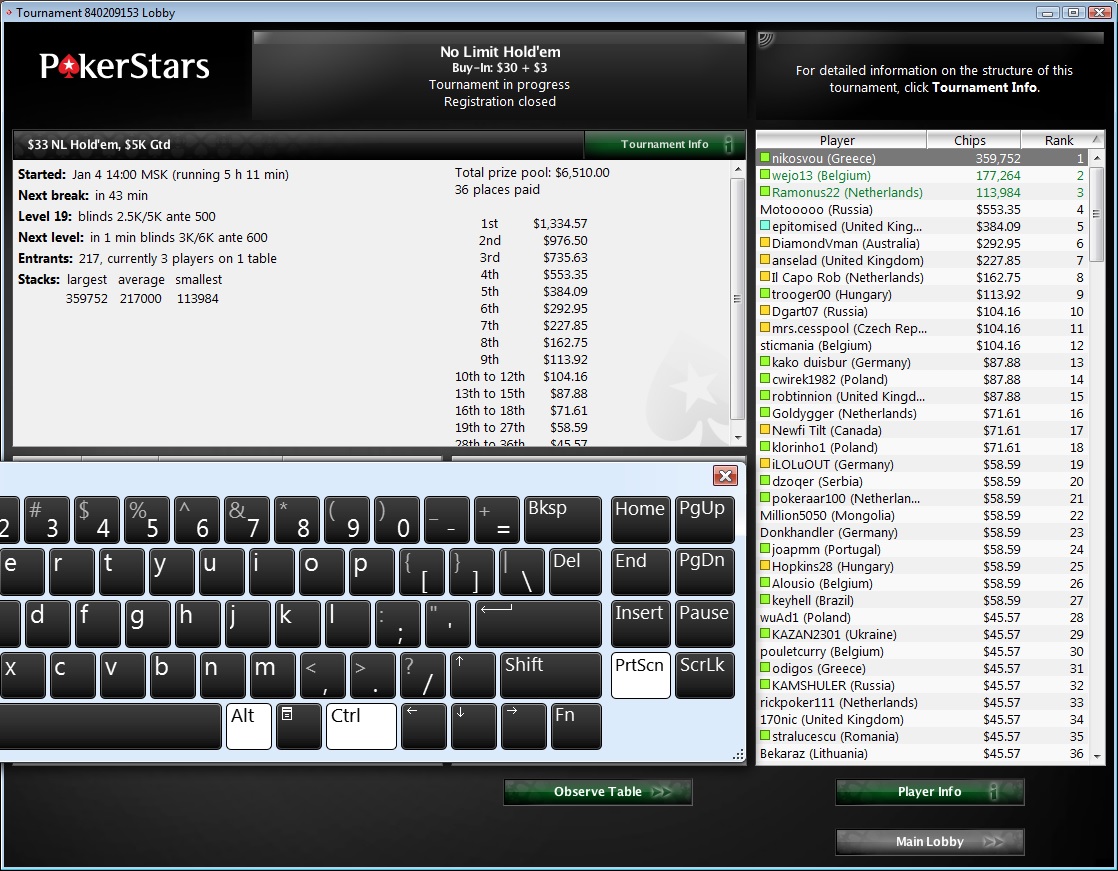Select player dzoqer (Serbia)
The height and width of the screenshot is (871, 1118).
coord(923,482)
